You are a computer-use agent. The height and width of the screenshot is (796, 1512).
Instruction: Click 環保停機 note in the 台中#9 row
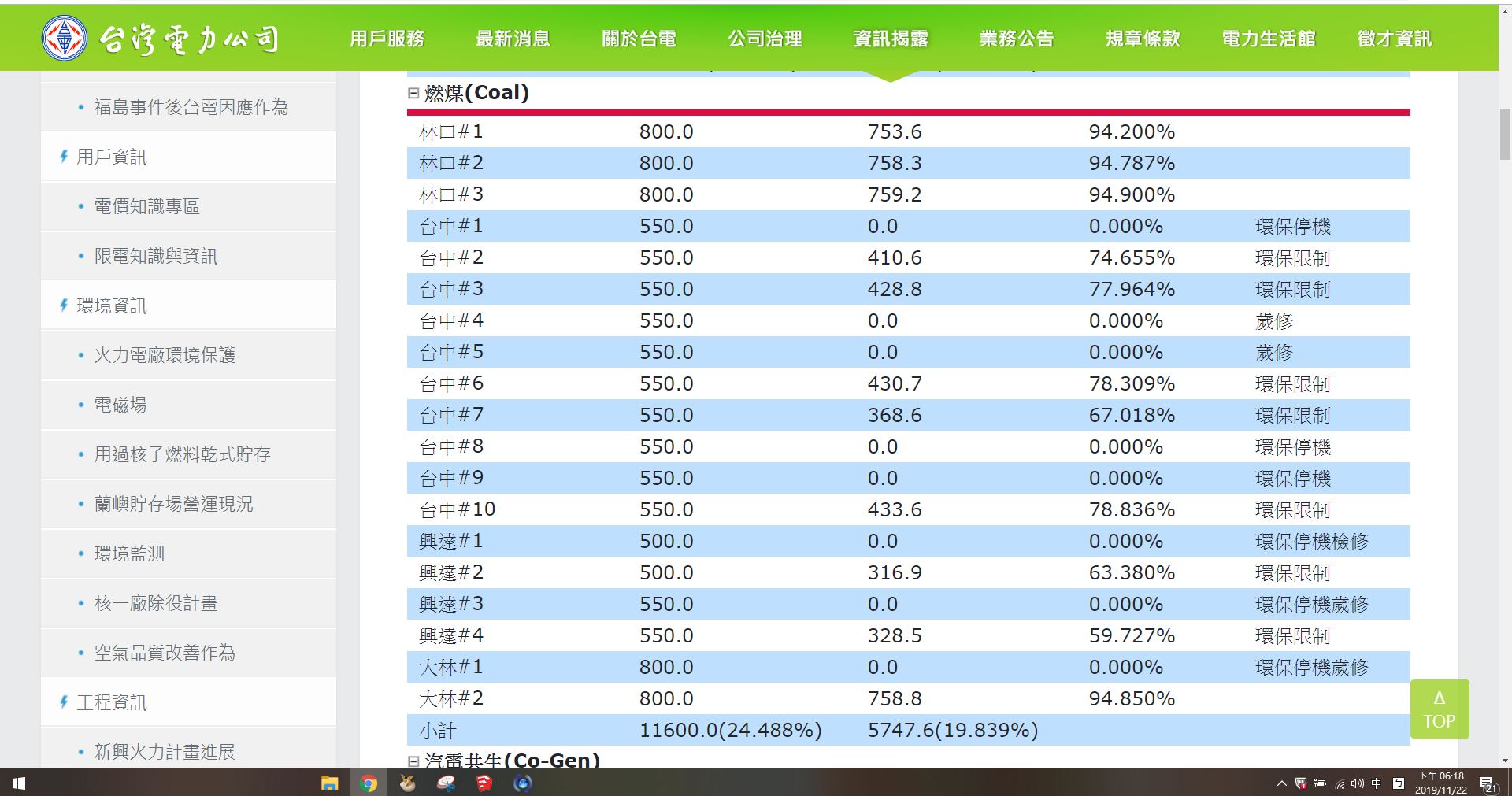point(1292,478)
